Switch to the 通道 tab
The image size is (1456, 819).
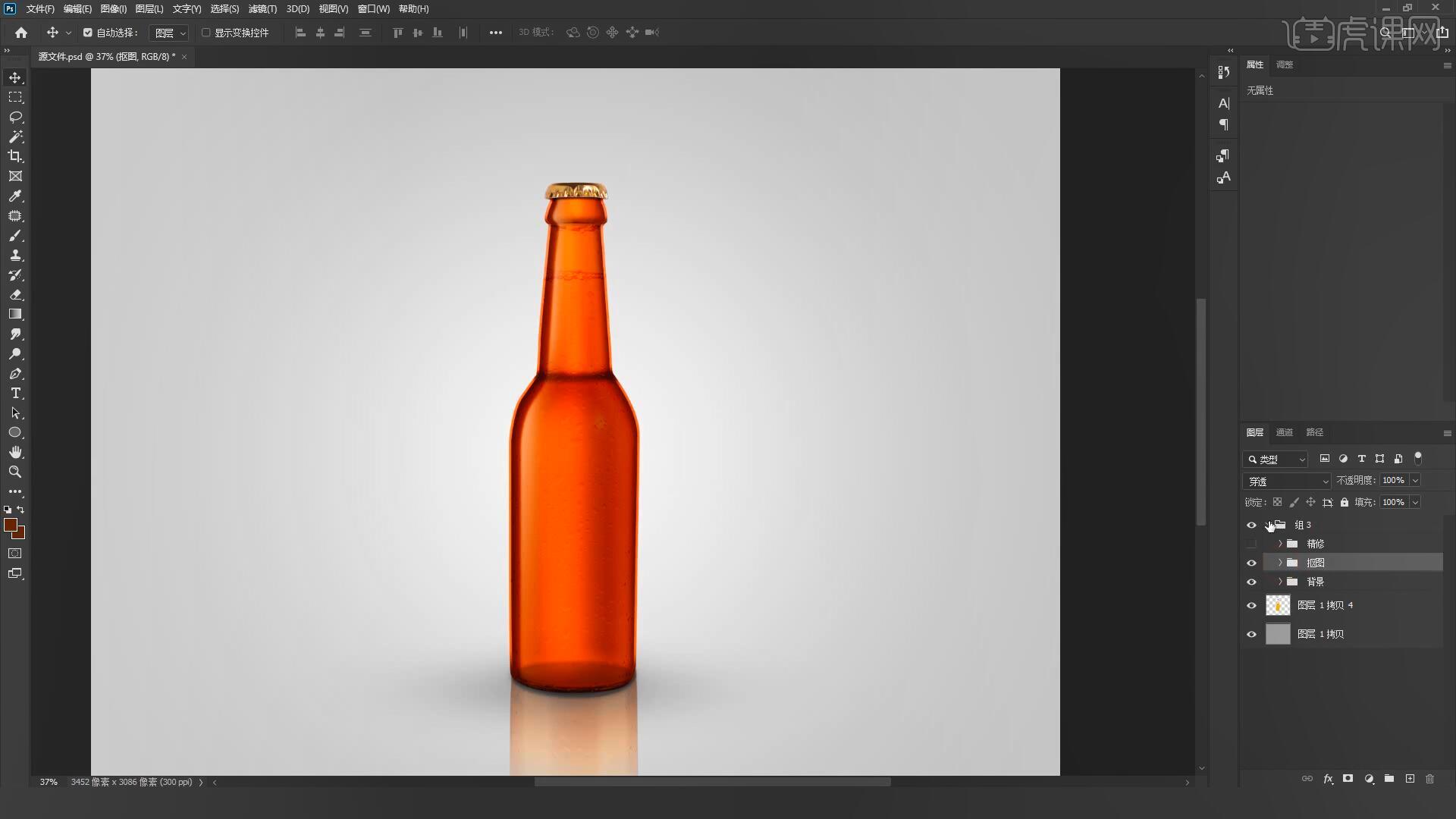[x=1284, y=432]
